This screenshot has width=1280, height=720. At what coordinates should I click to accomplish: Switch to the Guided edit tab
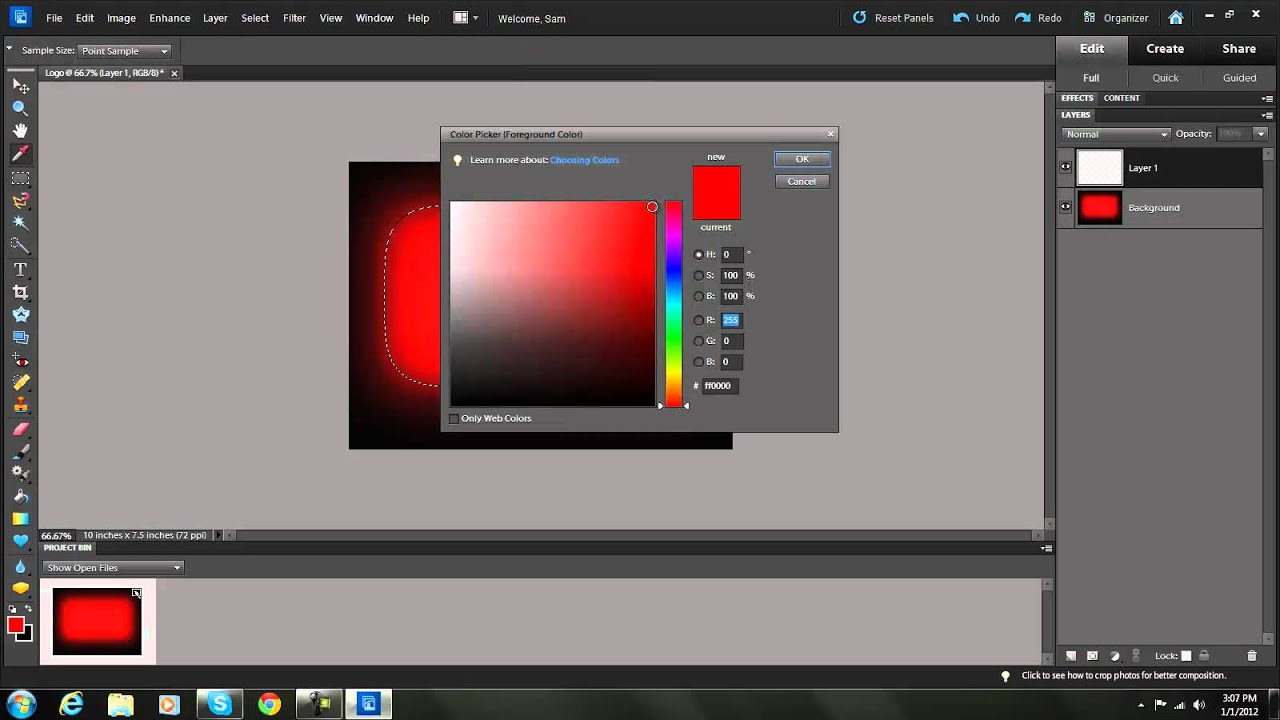[1239, 78]
